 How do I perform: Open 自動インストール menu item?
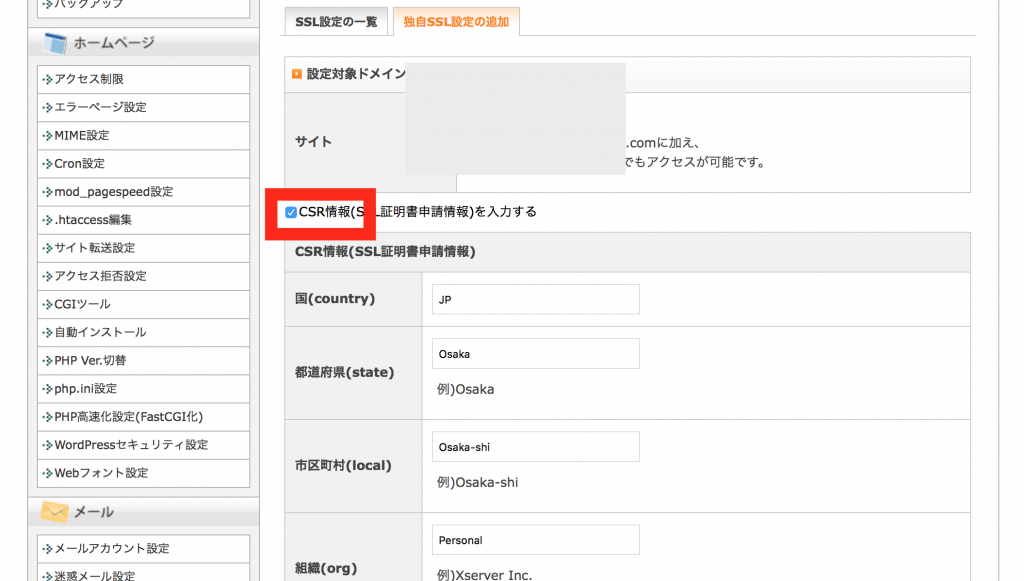100,332
